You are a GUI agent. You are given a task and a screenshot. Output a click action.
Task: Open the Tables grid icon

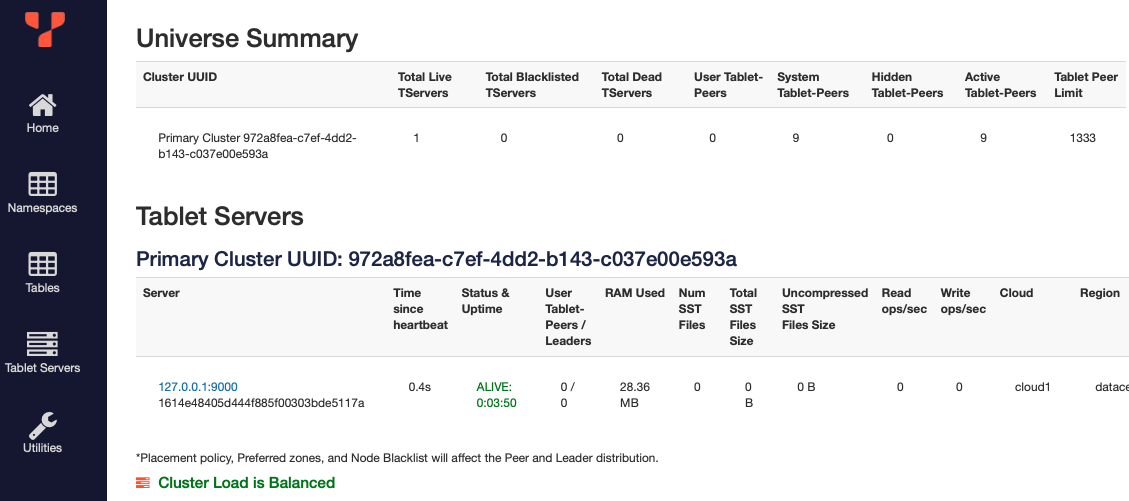point(43,264)
